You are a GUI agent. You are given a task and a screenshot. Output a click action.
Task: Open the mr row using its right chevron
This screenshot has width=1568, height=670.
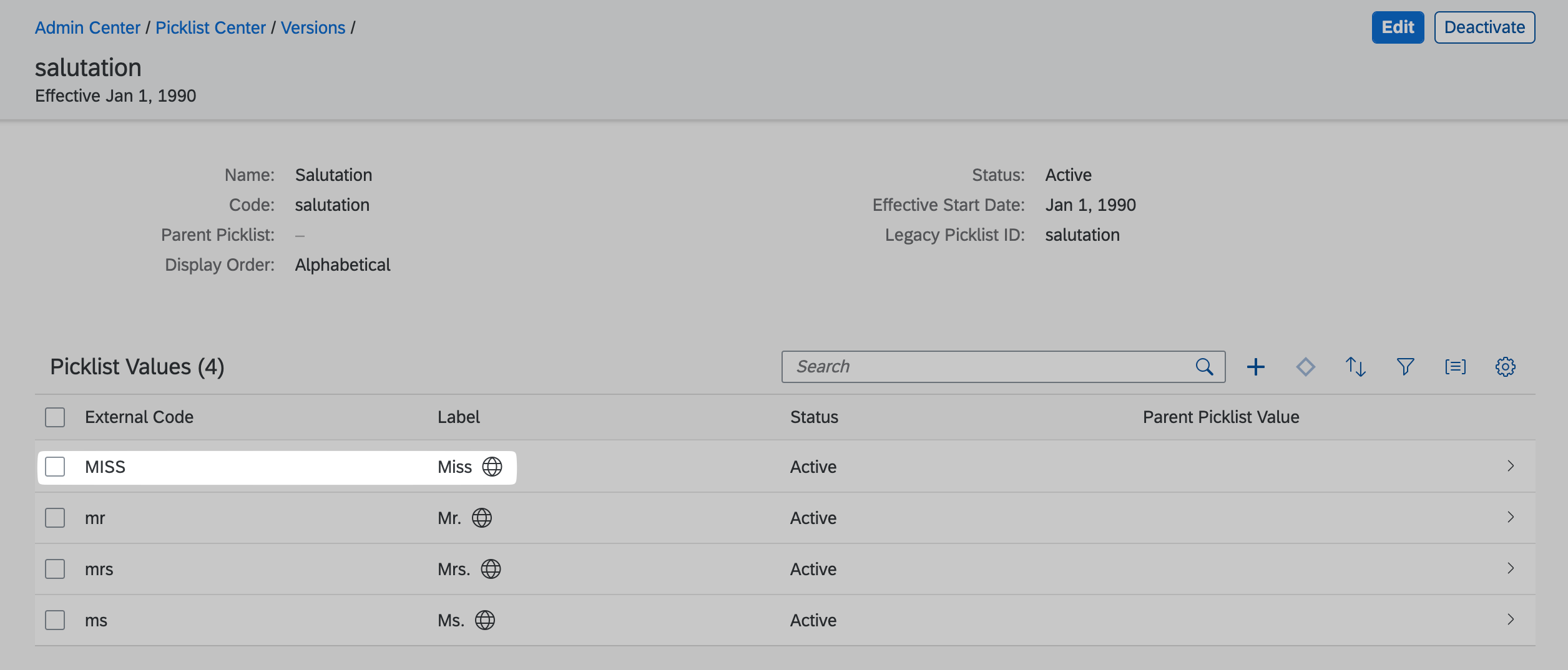tap(1511, 517)
